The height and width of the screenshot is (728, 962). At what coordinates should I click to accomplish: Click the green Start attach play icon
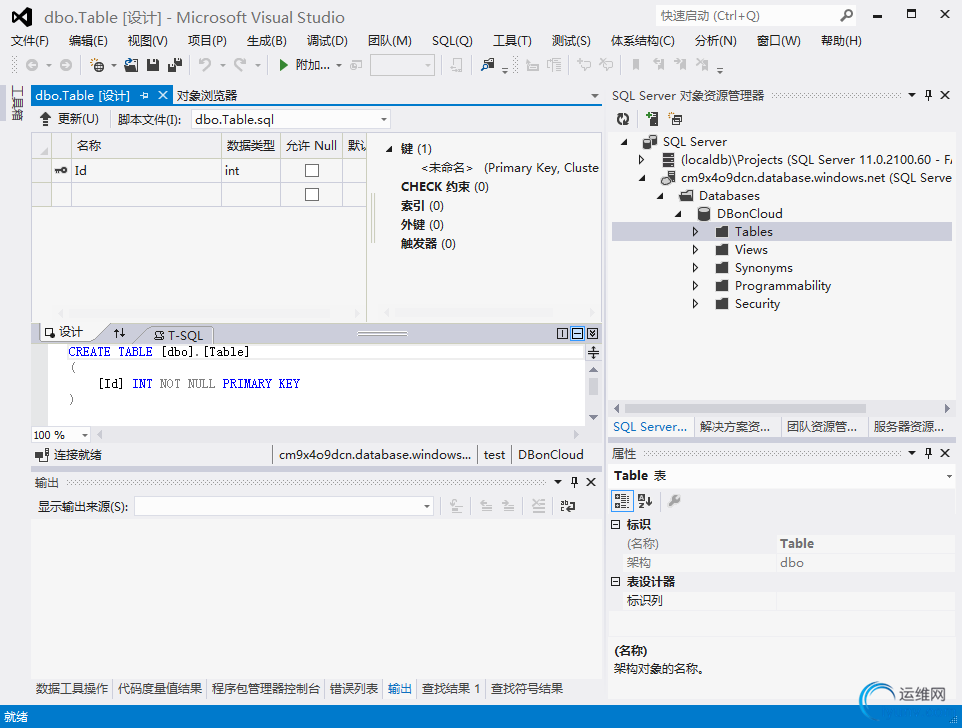point(283,65)
